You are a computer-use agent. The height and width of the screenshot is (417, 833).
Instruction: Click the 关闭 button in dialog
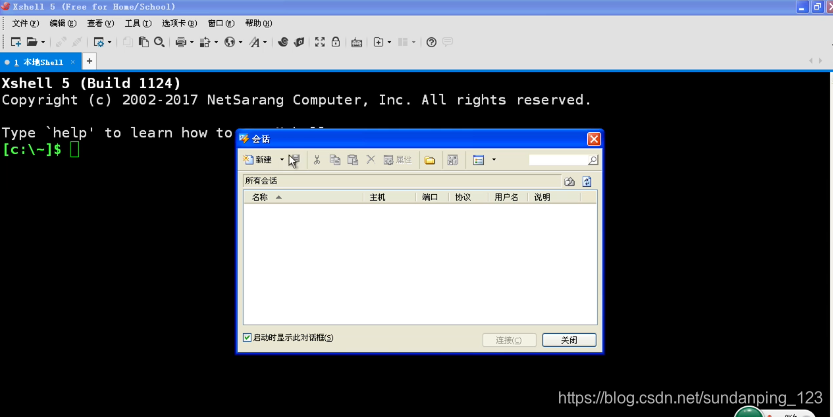(x=569, y=340)
